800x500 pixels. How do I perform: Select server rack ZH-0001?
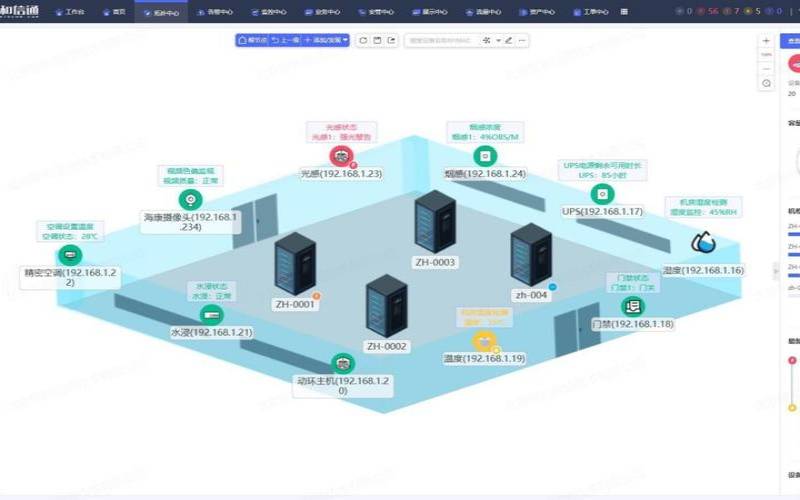(x=295, y=264)
